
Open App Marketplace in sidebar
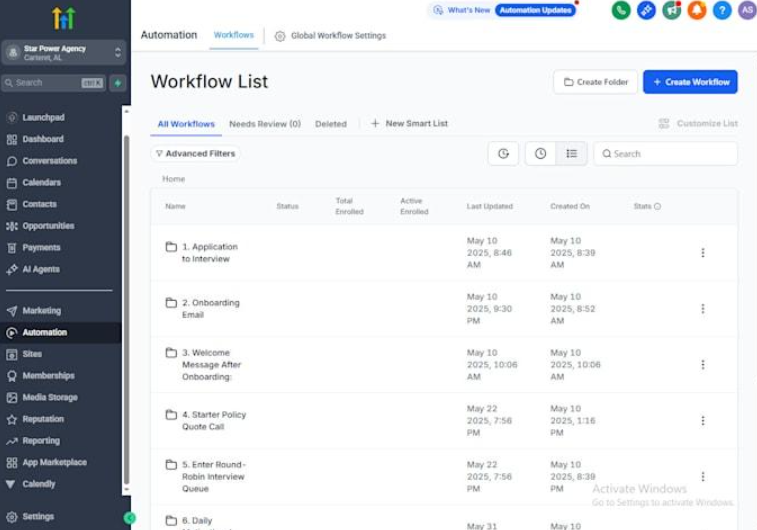tap(54, 462)
